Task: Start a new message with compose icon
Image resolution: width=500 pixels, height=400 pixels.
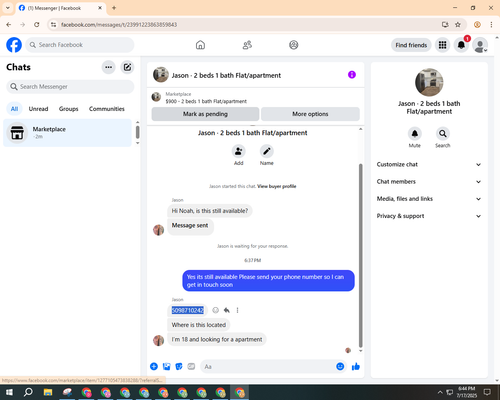Action: pos(127,67)
